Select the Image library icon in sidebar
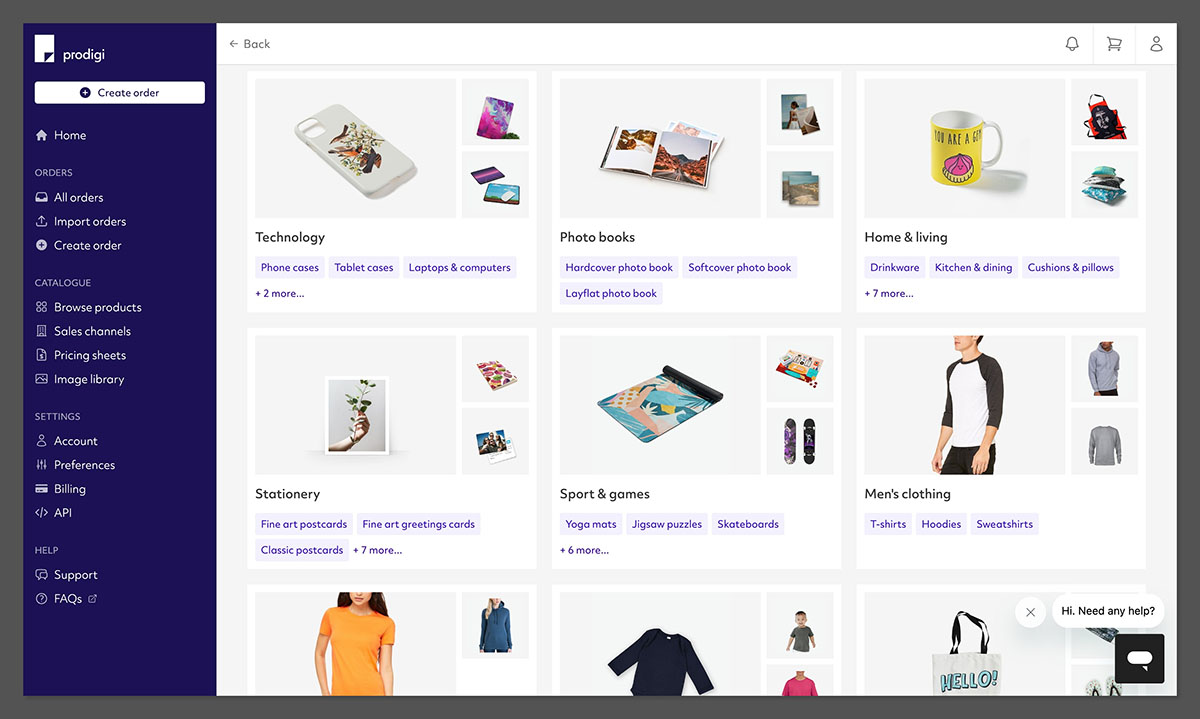1200x719 pixels. (42, 379)
